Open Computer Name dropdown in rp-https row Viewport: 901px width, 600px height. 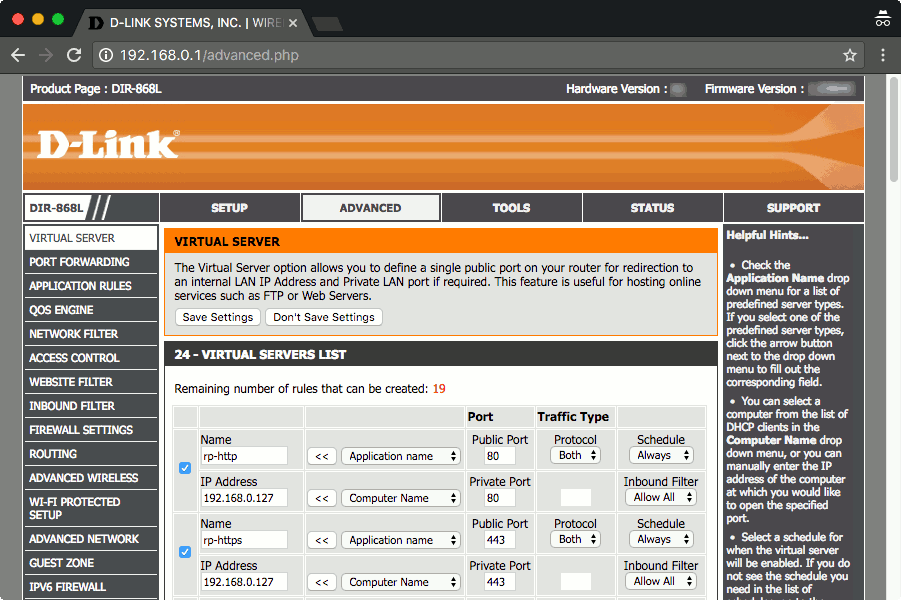click(x=402, y=582)
